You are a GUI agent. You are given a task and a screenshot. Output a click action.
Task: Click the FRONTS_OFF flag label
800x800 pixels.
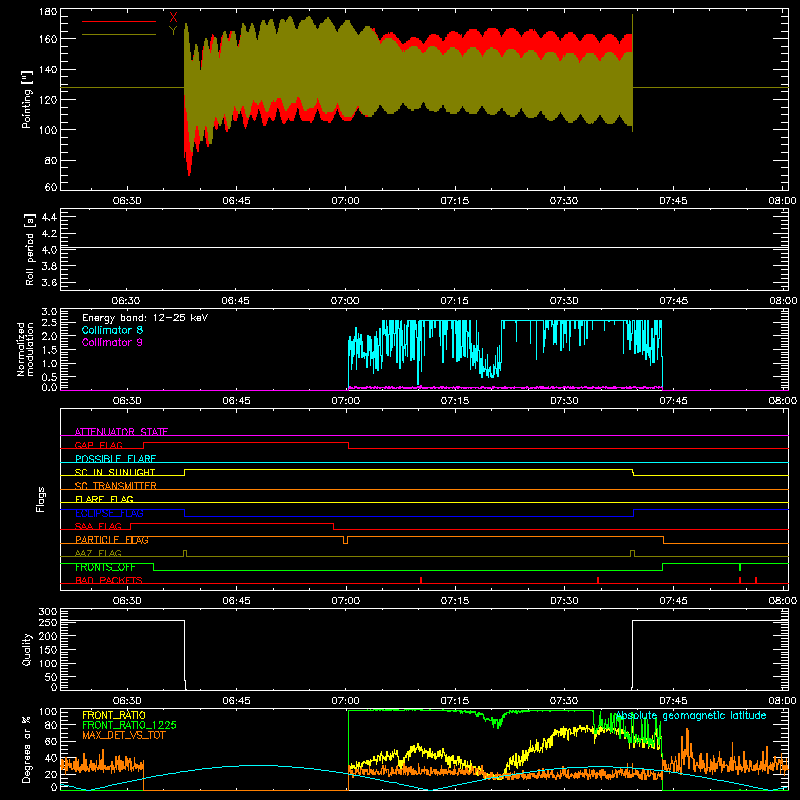click(105, 567)
